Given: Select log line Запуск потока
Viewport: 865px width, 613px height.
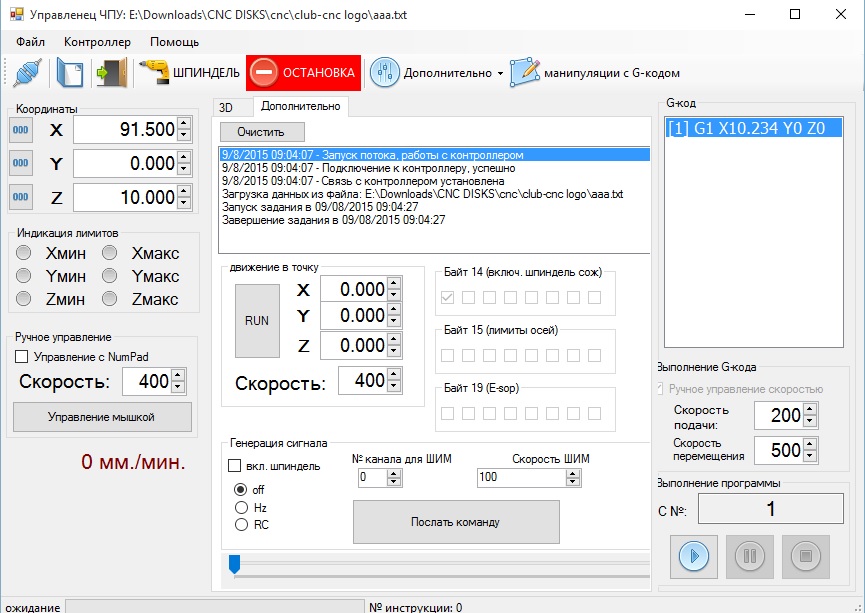Looking at the screenshot, I should (x=434, y=155).
